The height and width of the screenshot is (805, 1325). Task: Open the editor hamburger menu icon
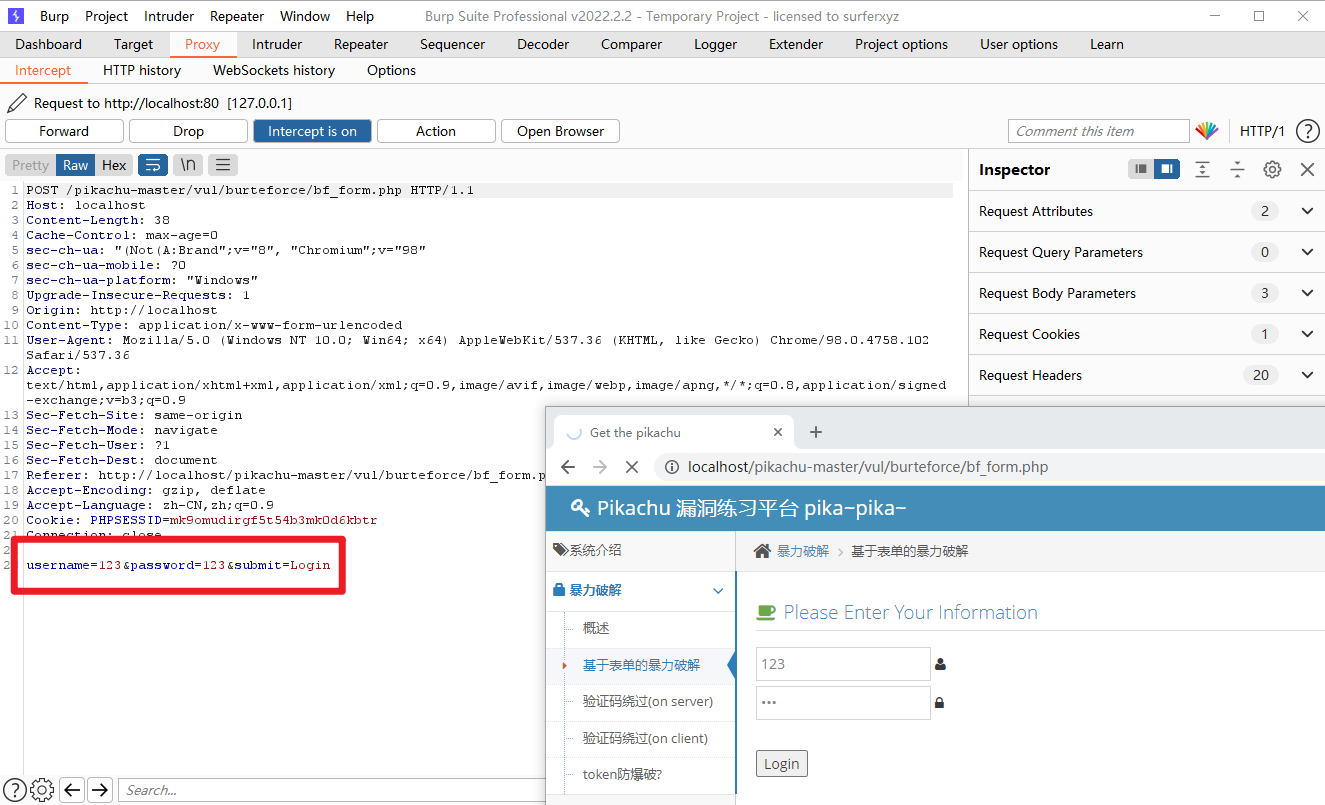pos(223,165)
